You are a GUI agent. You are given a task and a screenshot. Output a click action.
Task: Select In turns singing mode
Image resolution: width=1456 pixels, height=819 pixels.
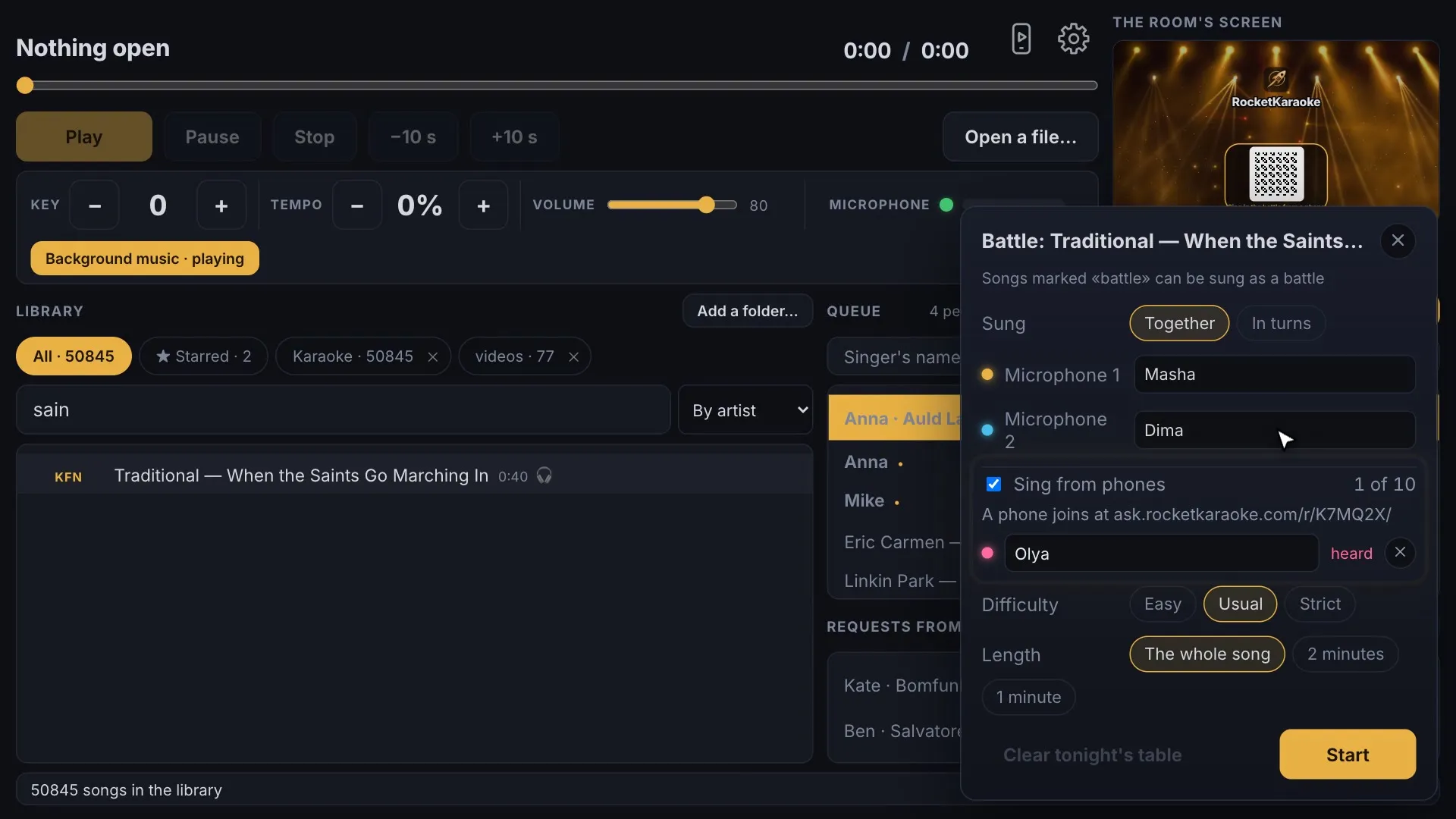tap(1281, 324)
